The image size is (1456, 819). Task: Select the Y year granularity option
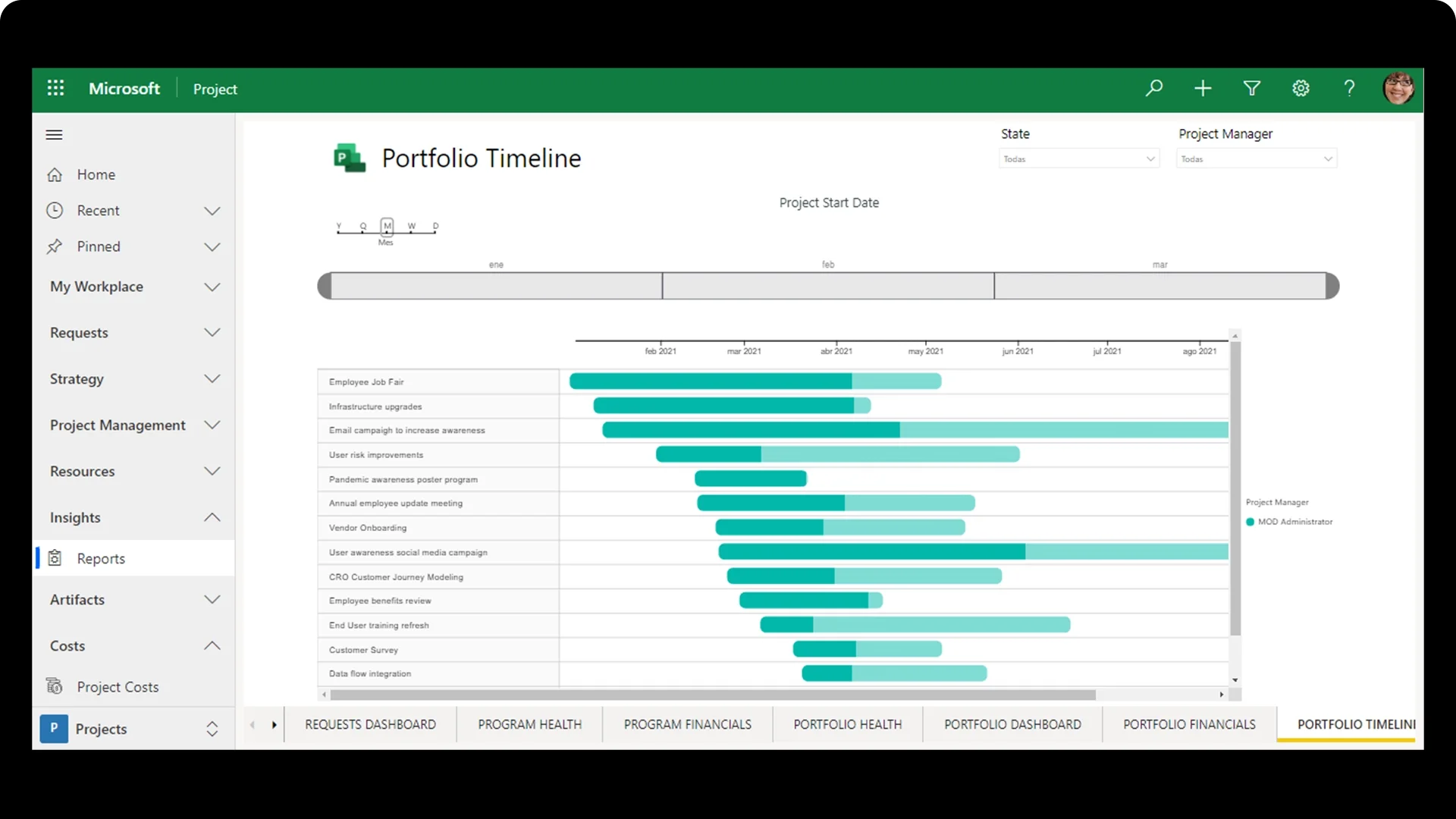tap(339, 226)
